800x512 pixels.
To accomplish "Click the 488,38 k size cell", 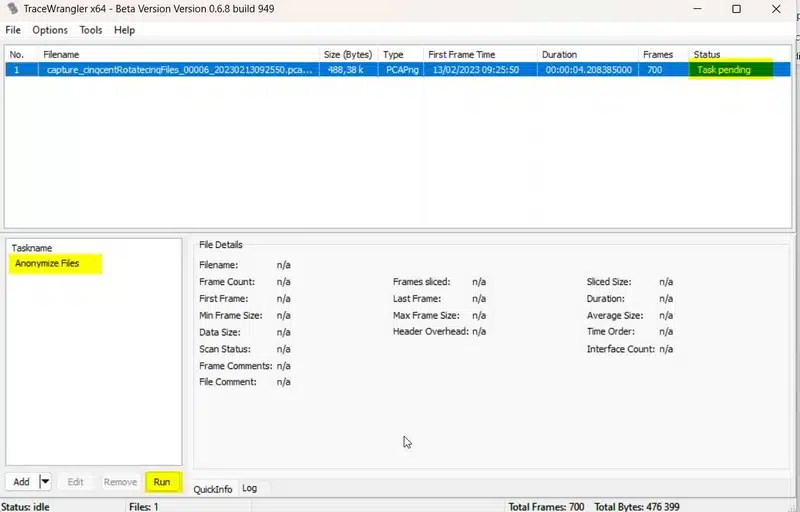I will pyautogui.click(x=346, y=70).
